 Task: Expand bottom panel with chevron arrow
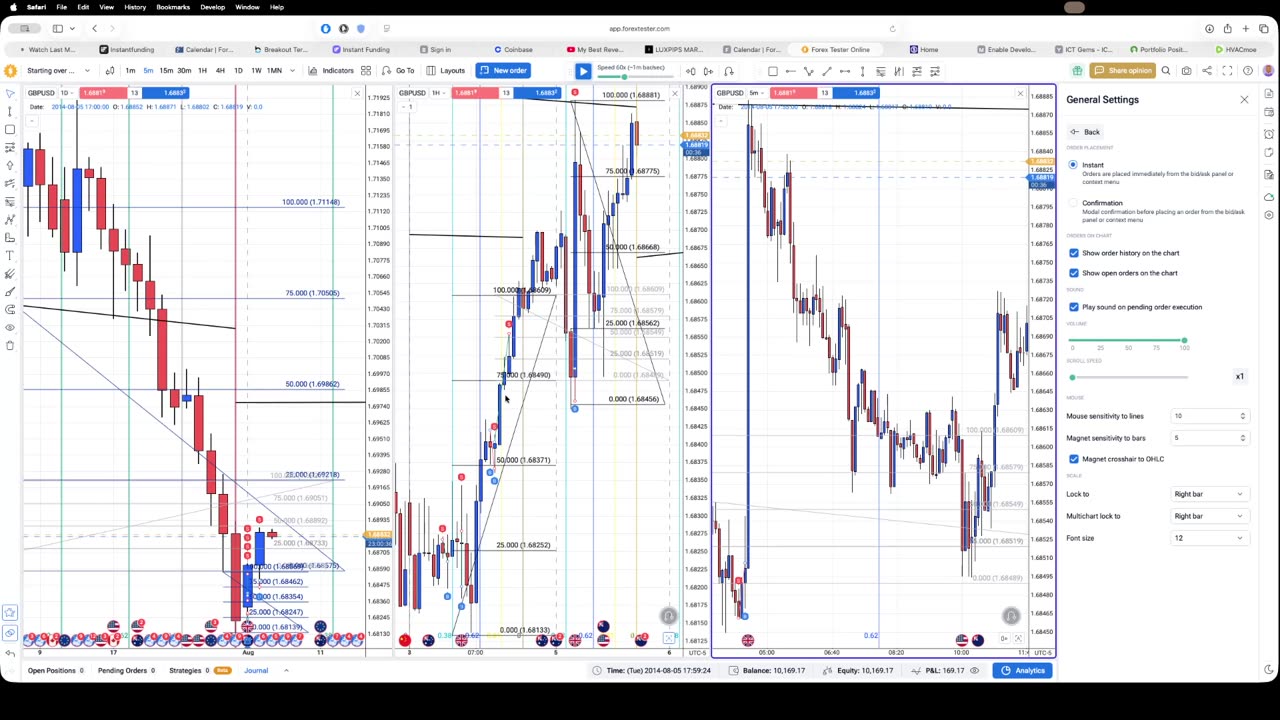[x=286, y=671]
